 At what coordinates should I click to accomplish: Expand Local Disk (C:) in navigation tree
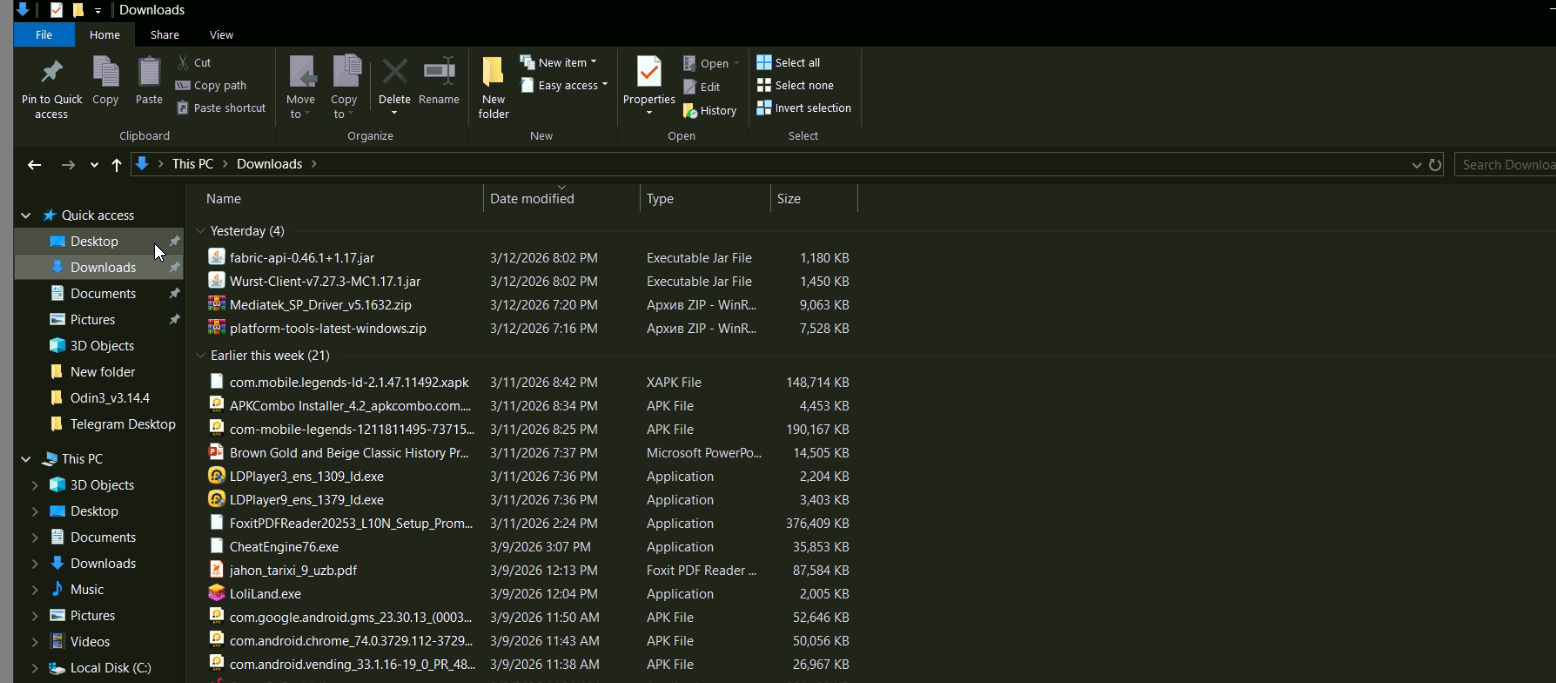pos(35,668)
